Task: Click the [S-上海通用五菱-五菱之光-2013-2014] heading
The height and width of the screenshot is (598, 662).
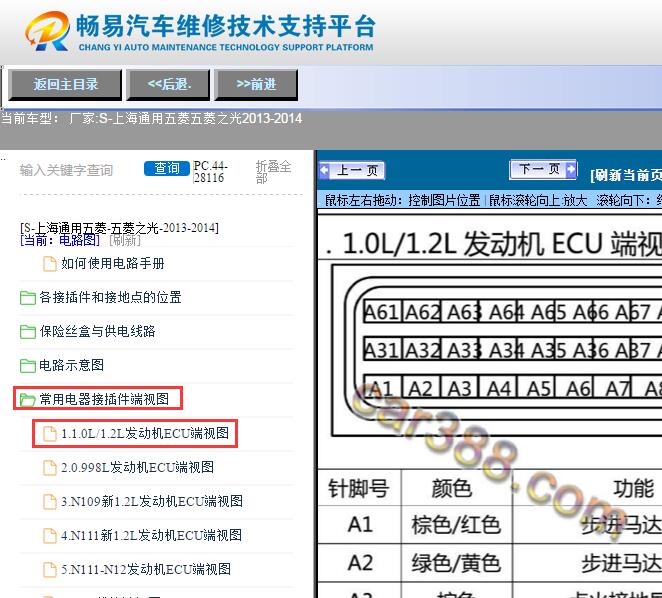Action: coord(119,228)
